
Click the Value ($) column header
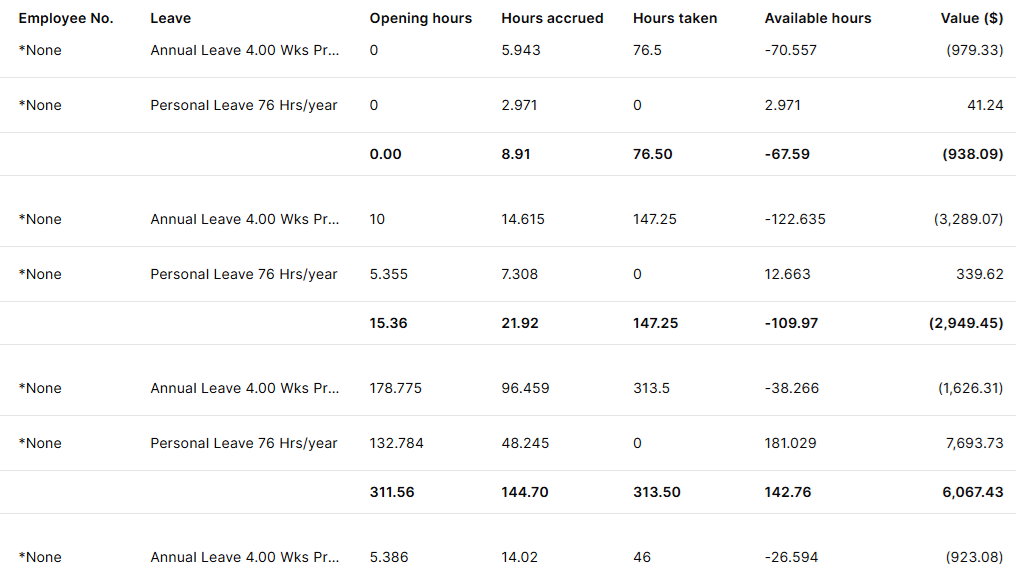[972, 18]
